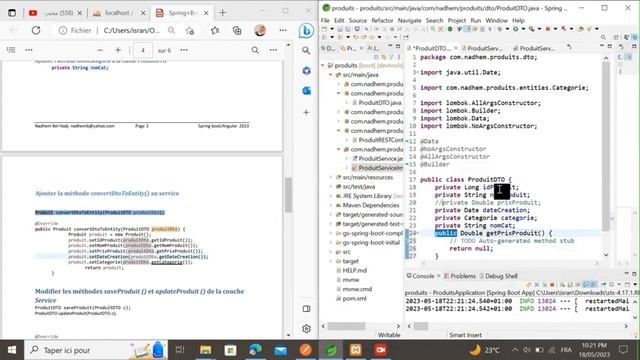Viewport: 640px width, 360px height.
Task: Open new tab in Edge
Action: [x=222, y=13]
